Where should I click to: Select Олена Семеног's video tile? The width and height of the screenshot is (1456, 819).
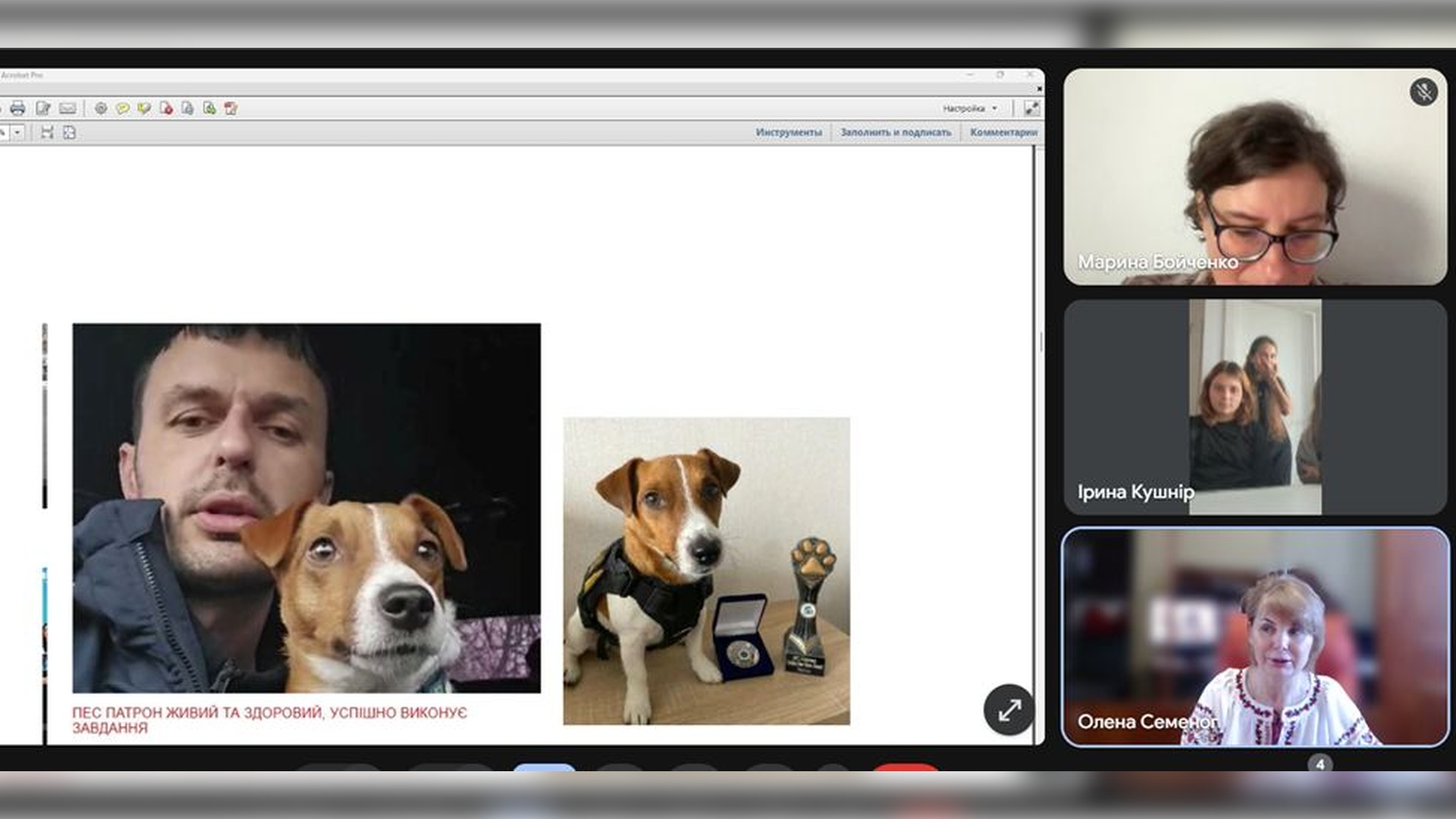coord(1255,637)
